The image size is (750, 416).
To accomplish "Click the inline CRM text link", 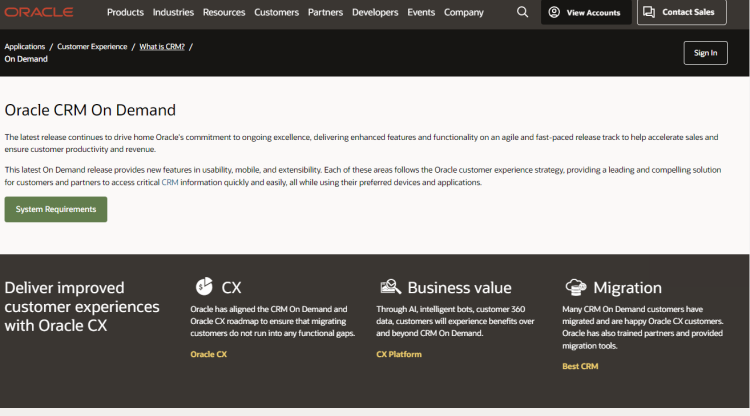I will tap(170, 182).
